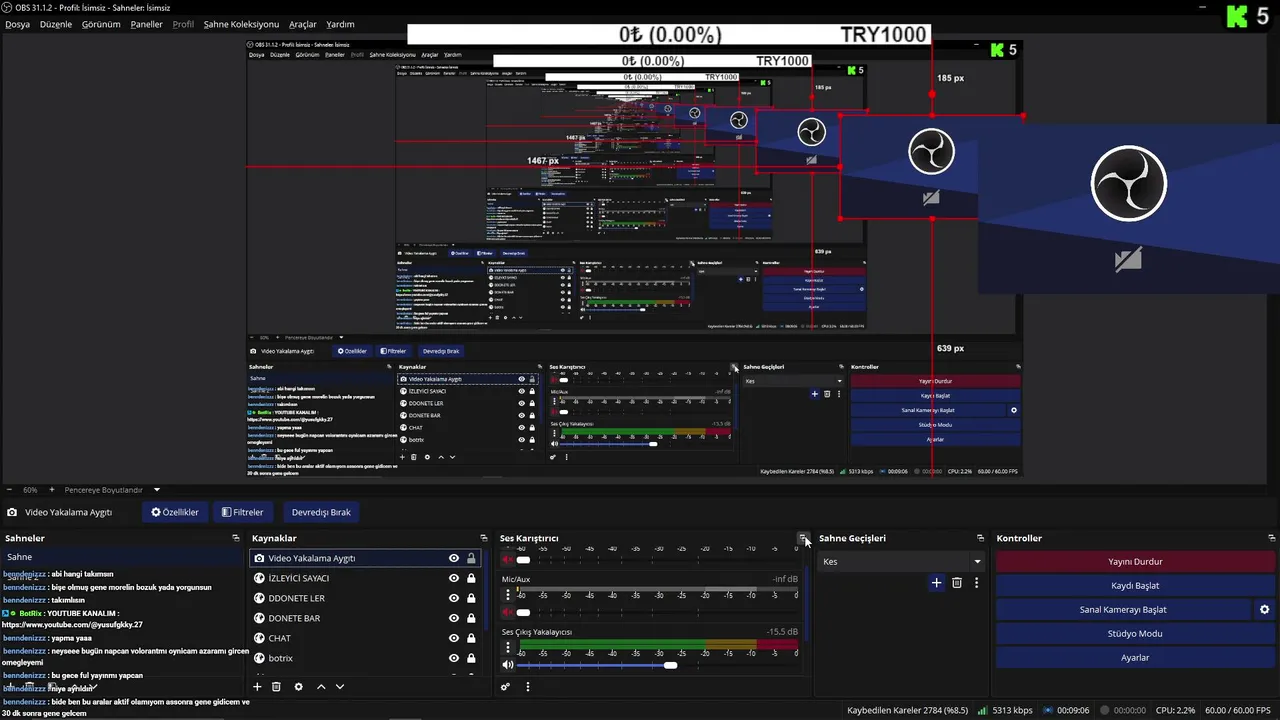
Task: Toggle lock on Video Yakalama Aygıtı
Action: click(x=471, y=558)
